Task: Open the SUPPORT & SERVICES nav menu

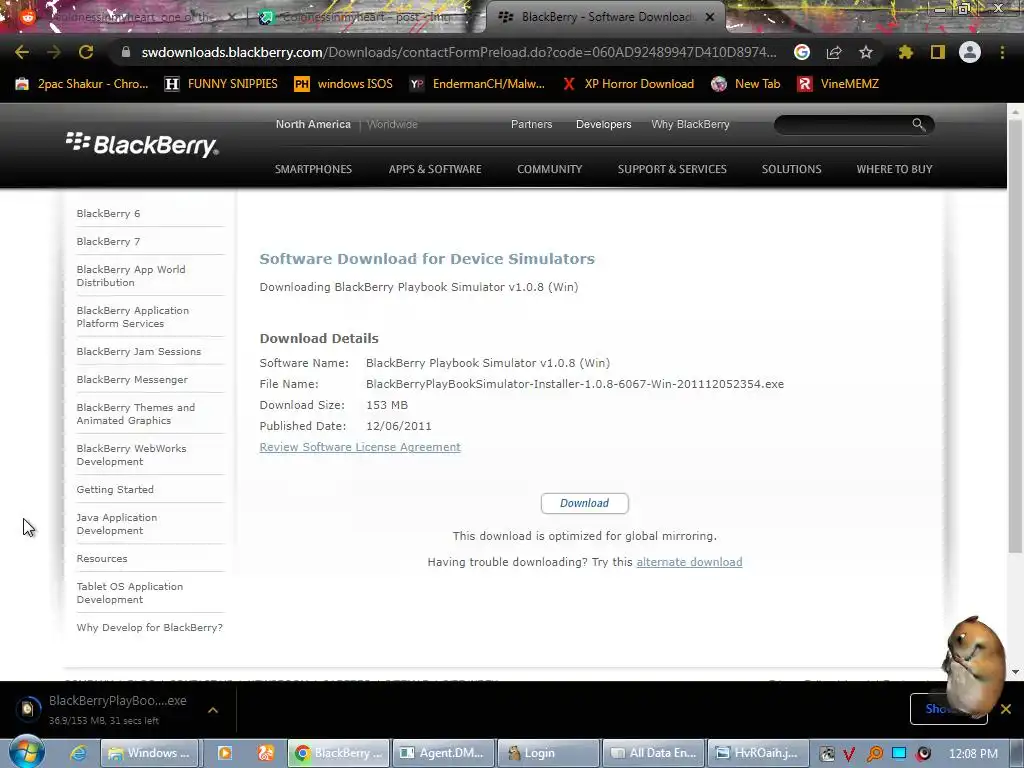Action: (x=672, y=169)
